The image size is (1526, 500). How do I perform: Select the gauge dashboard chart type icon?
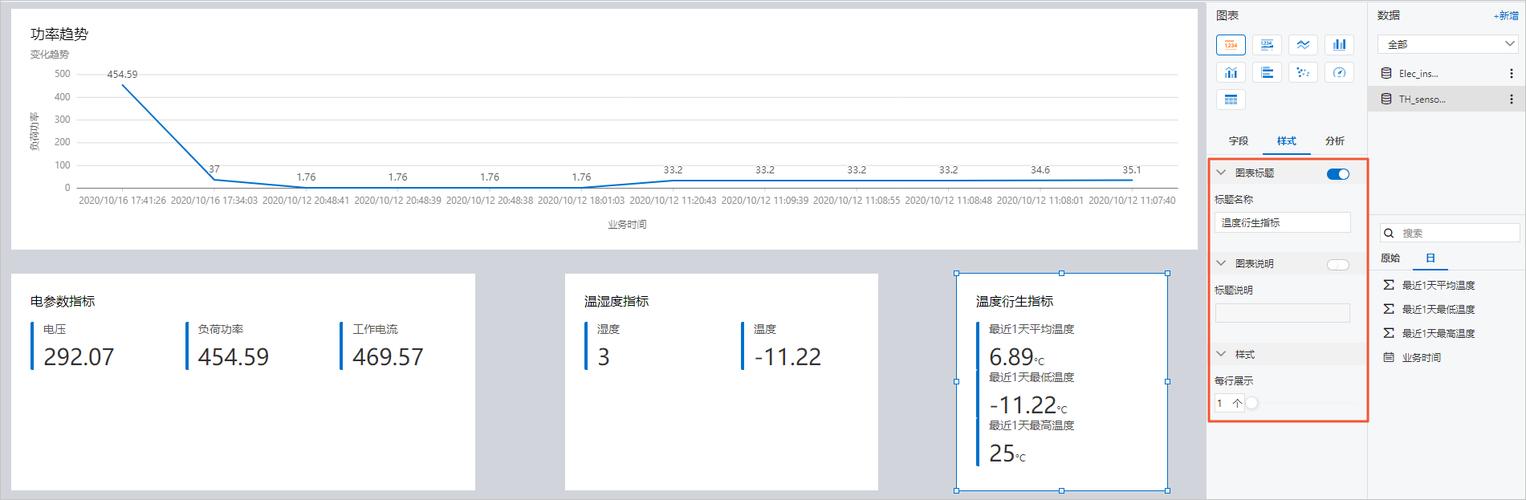(x=1339, y=72)
